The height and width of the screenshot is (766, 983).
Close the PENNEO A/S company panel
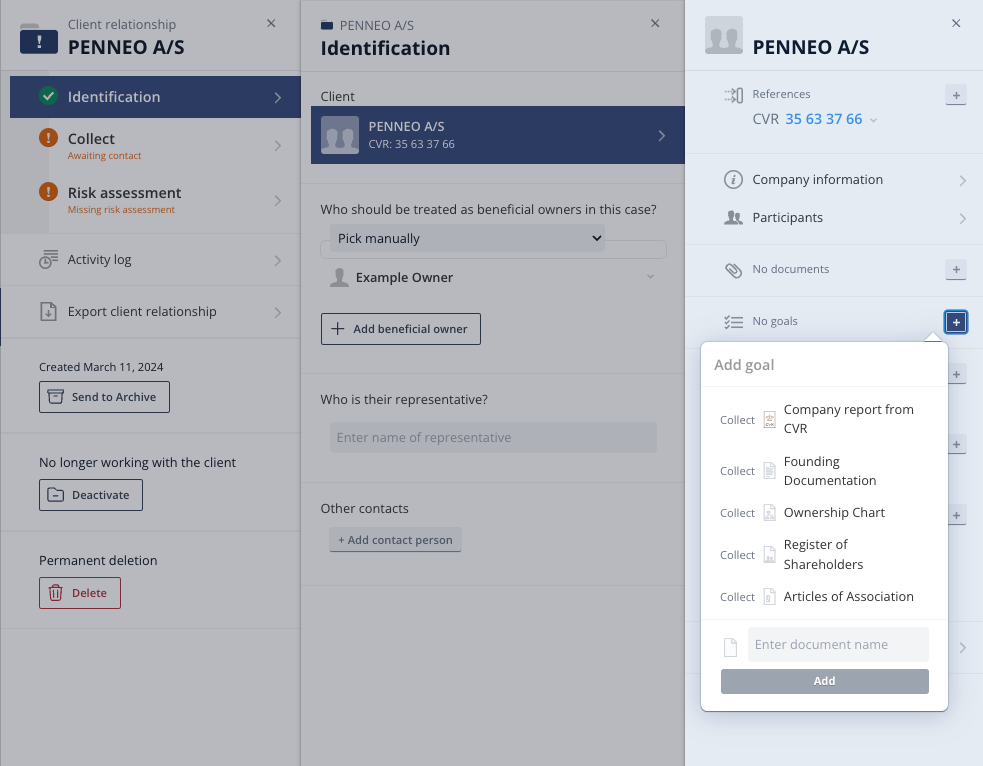pos(956,23)
